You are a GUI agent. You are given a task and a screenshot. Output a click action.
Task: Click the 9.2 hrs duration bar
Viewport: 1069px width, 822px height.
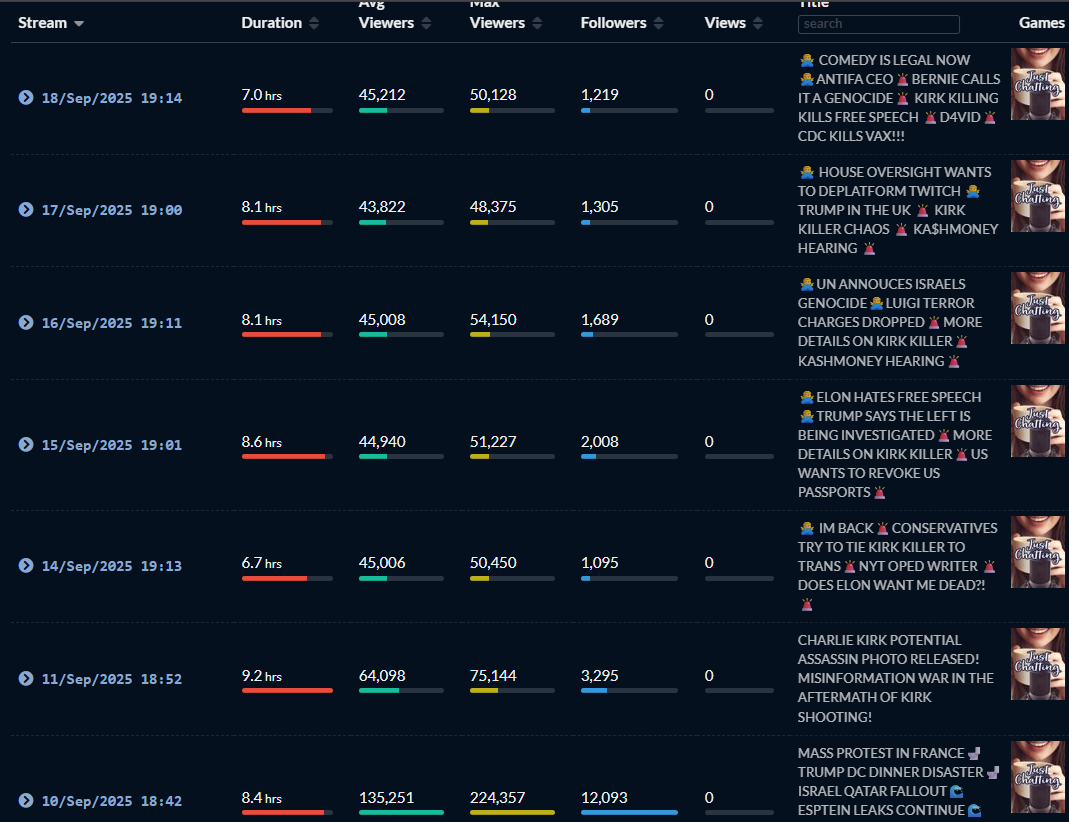click(x=287, y=690)
